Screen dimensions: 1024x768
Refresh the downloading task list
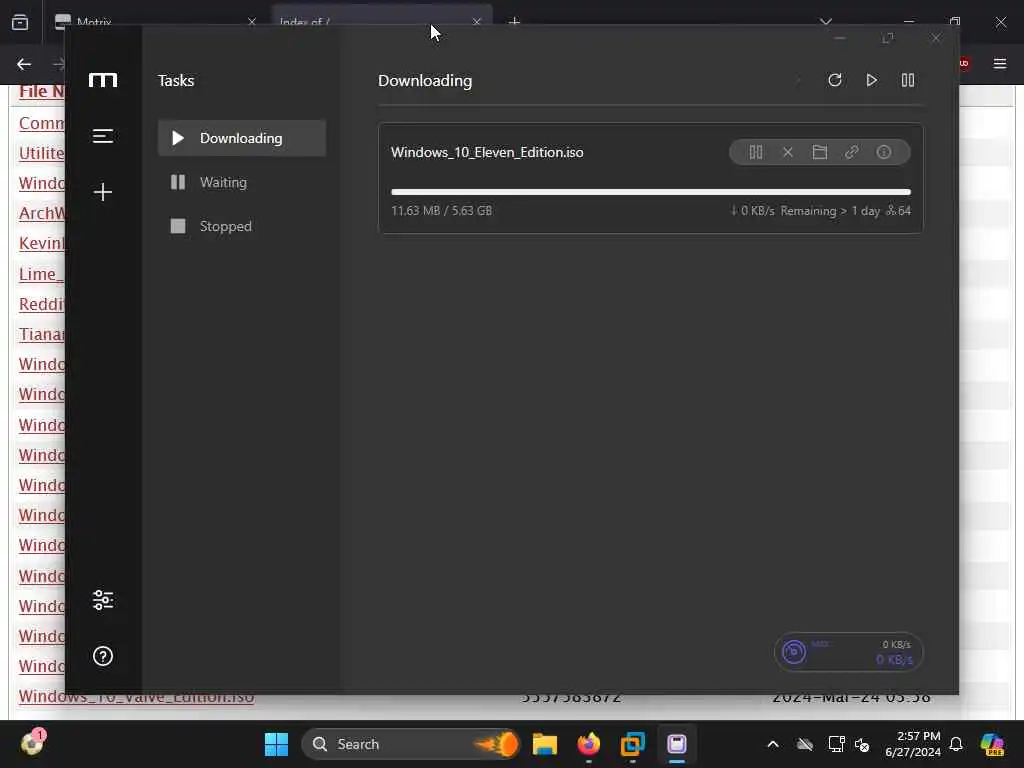[x=835, y=80]
